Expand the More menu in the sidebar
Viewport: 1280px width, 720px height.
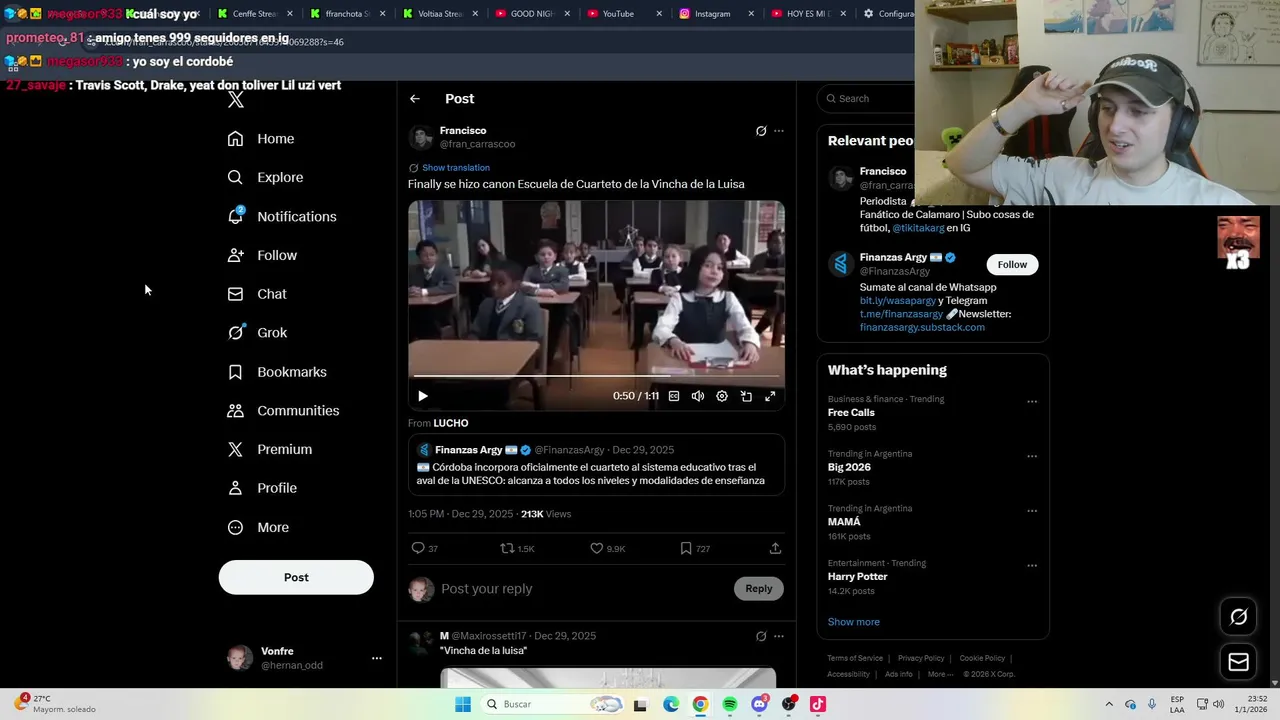(258, 528)
